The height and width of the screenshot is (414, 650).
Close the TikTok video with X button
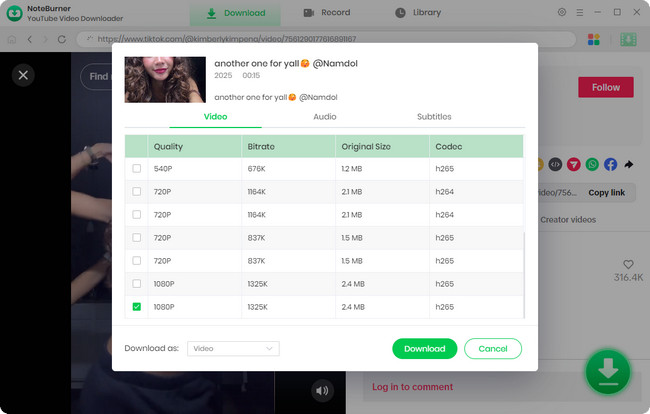pyautogui.click(x=23, y=75)
